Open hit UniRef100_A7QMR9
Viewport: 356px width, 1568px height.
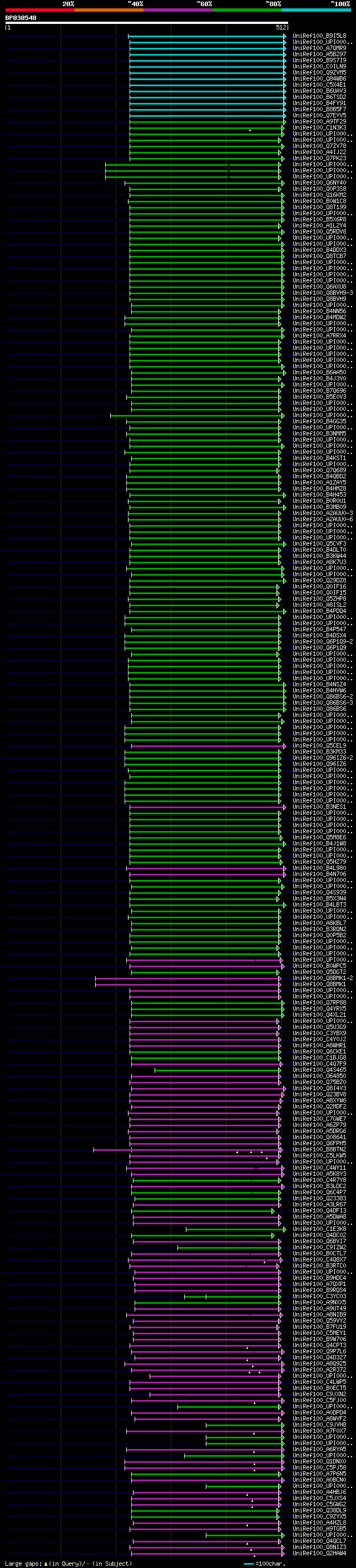click(319, 48)
